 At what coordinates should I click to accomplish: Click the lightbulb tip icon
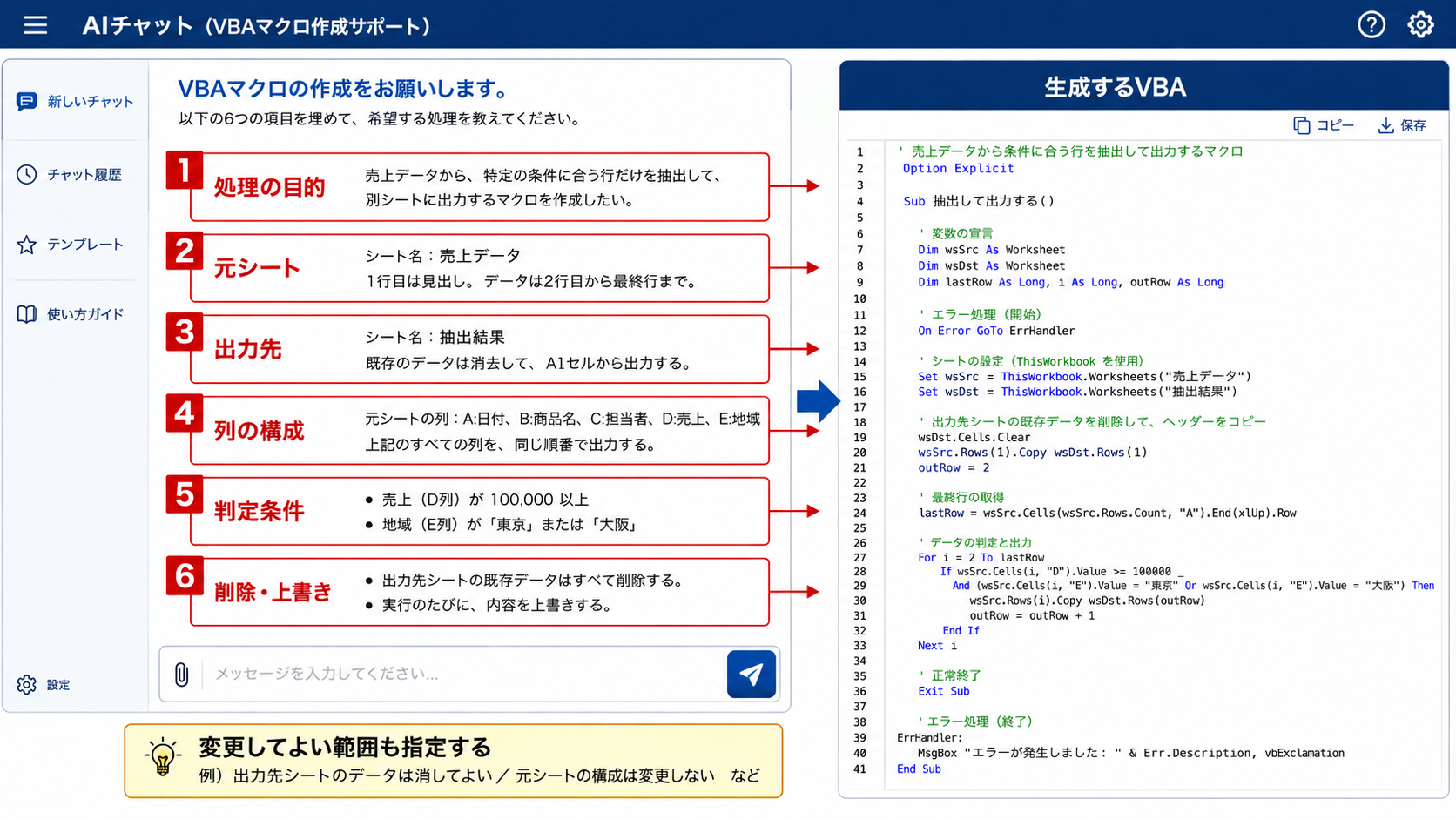coord(163,757)
